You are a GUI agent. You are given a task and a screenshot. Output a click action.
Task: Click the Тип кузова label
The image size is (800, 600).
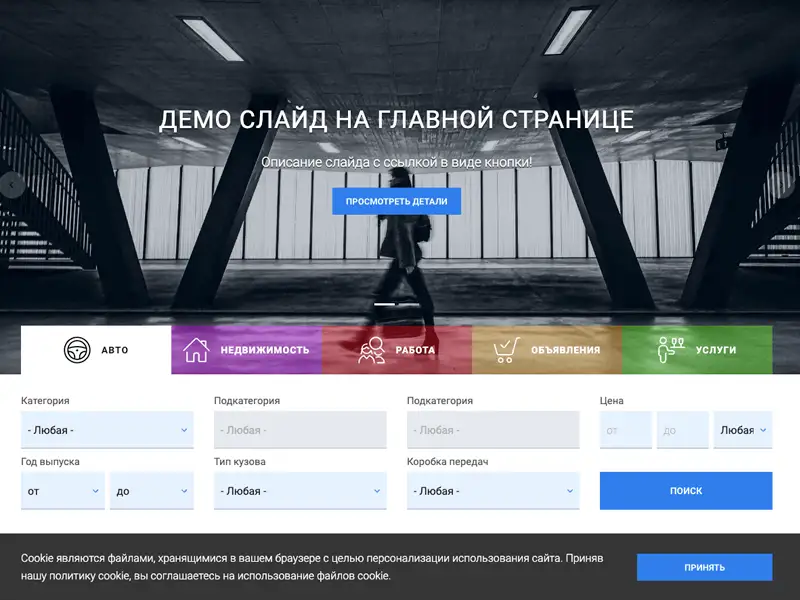[240, 462]
